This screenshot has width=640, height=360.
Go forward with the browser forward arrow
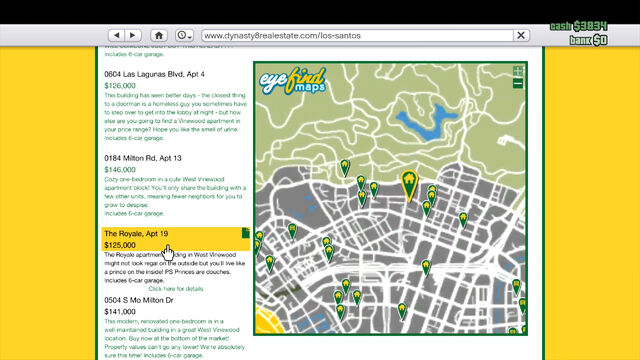point(133,36)
